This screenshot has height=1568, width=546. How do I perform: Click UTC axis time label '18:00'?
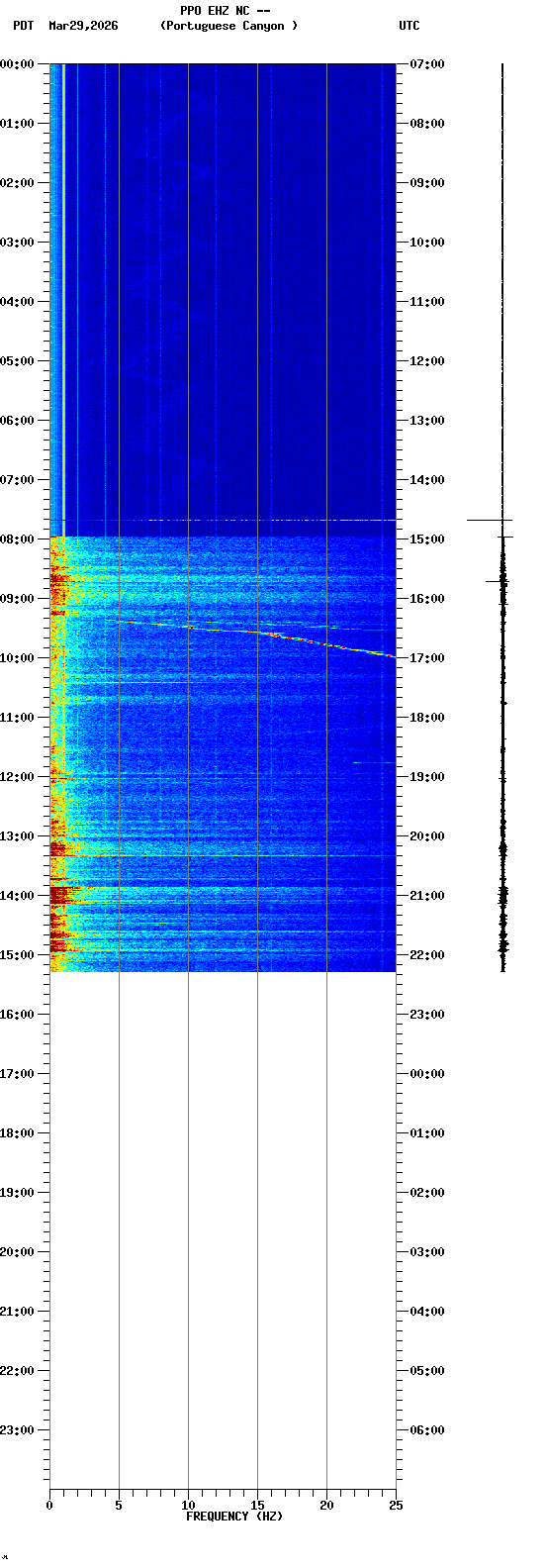[x=427, y=718]
